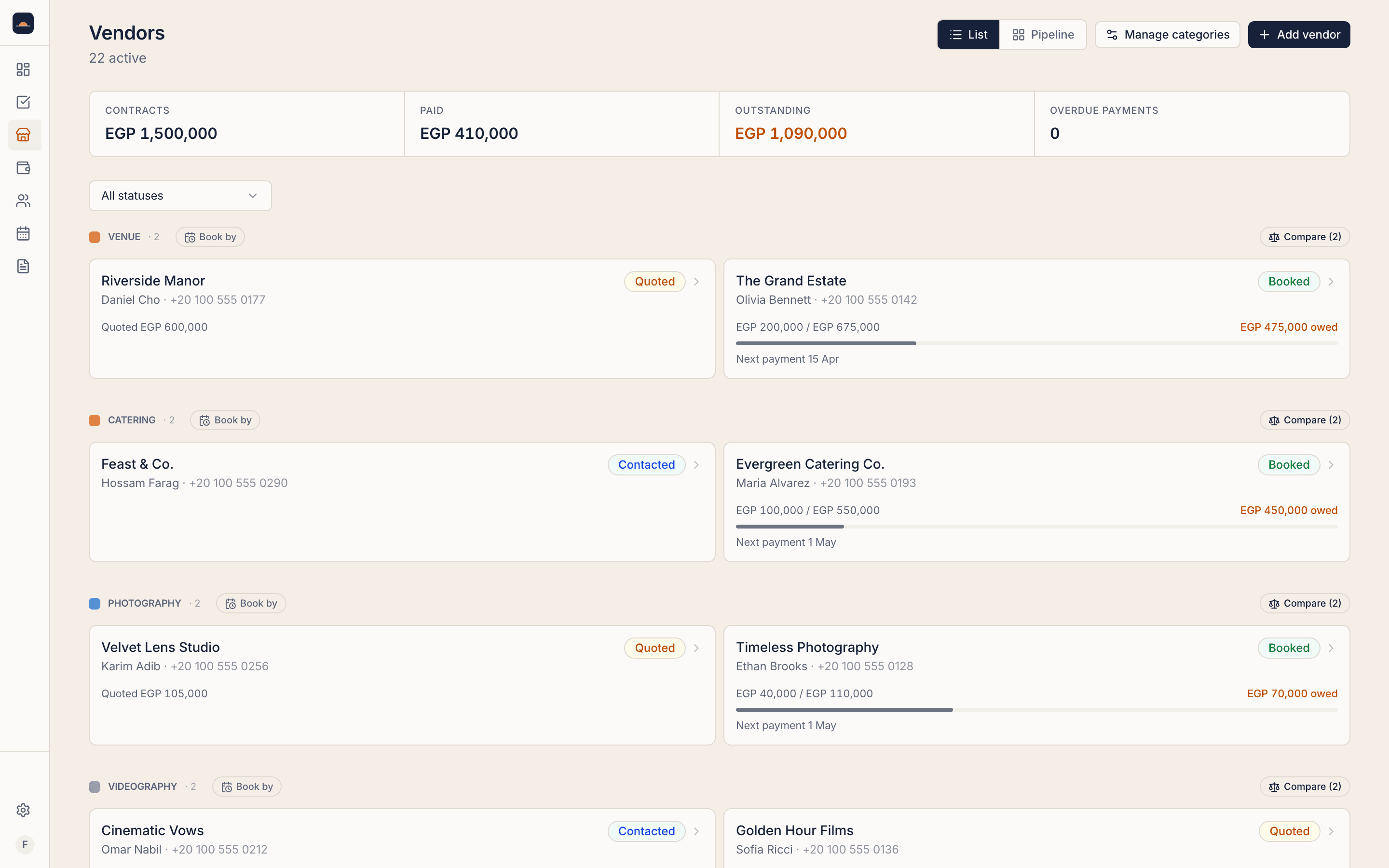Click the Contacted status on Cinematic Vows
1389x868 pixels.
point(646,831)
